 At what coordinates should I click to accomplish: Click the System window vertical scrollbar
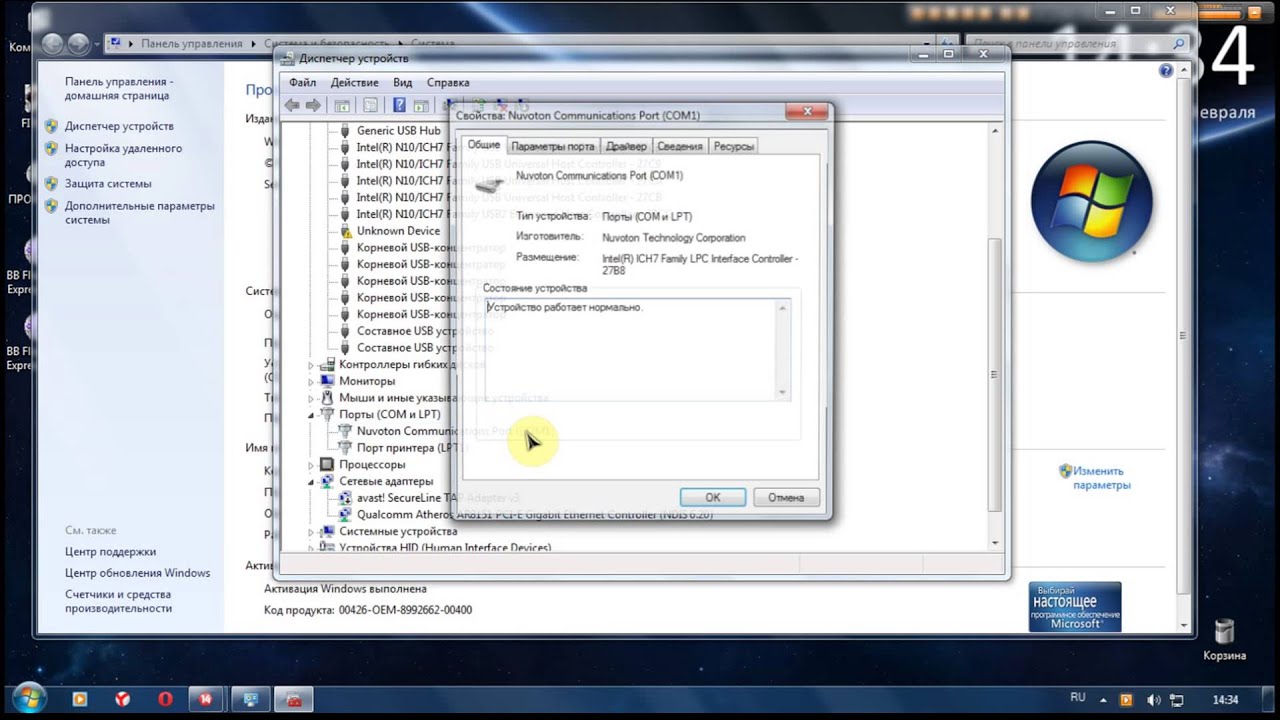pos(1183,350)
